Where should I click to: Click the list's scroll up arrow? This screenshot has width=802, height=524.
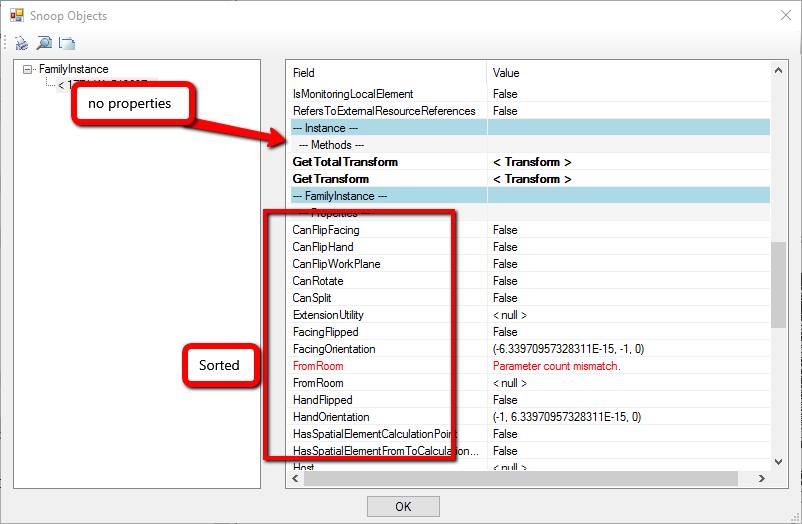[779, 71]
